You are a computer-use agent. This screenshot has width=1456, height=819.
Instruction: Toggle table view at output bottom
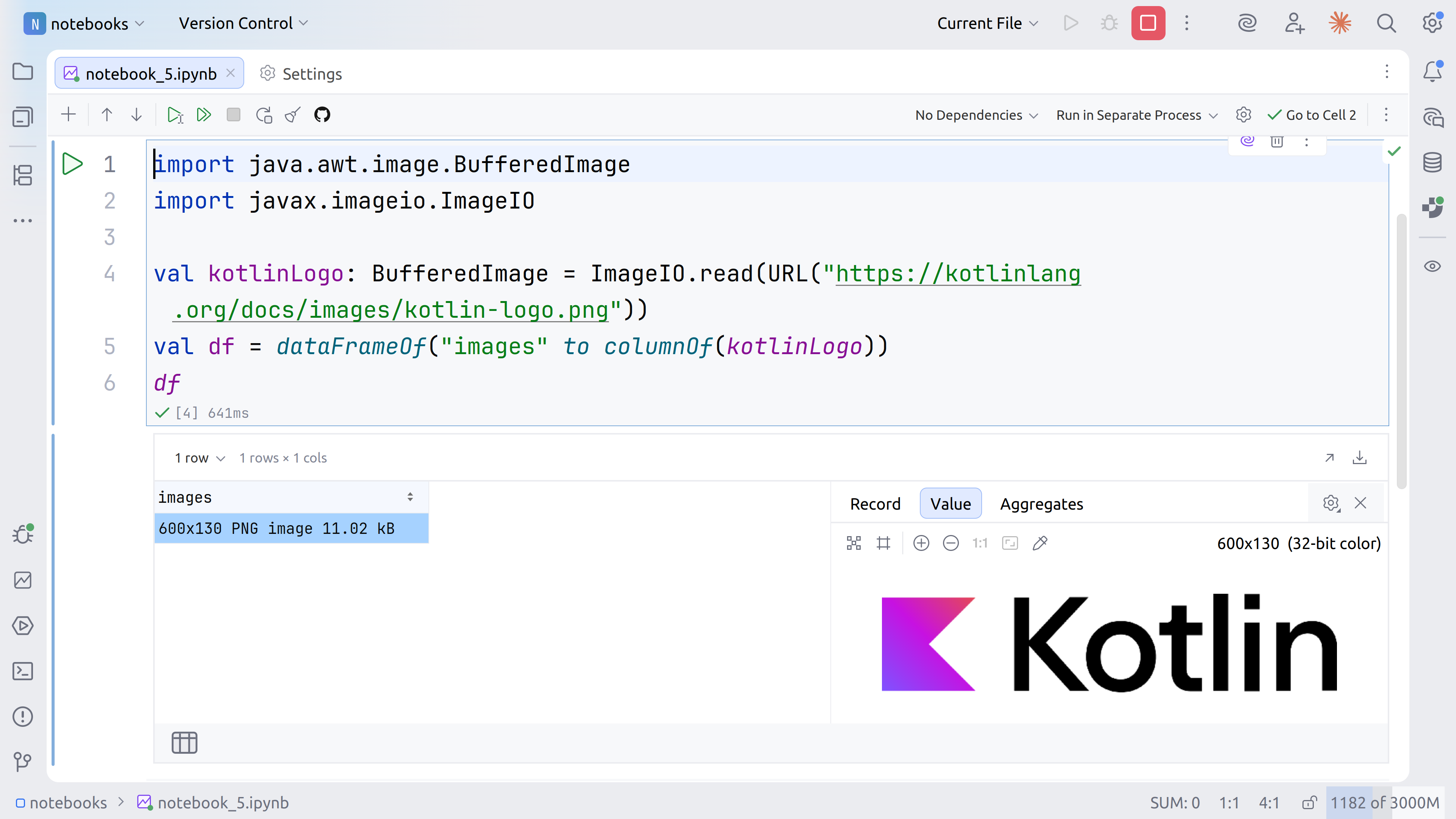[184, 742]
